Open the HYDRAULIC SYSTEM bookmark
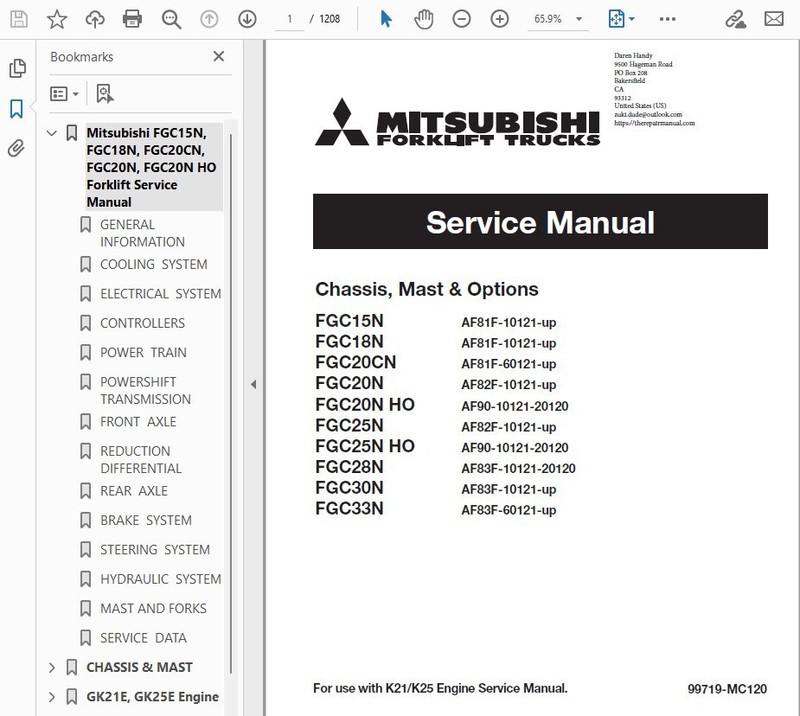The image size is (800, 716). pos(161,579)
